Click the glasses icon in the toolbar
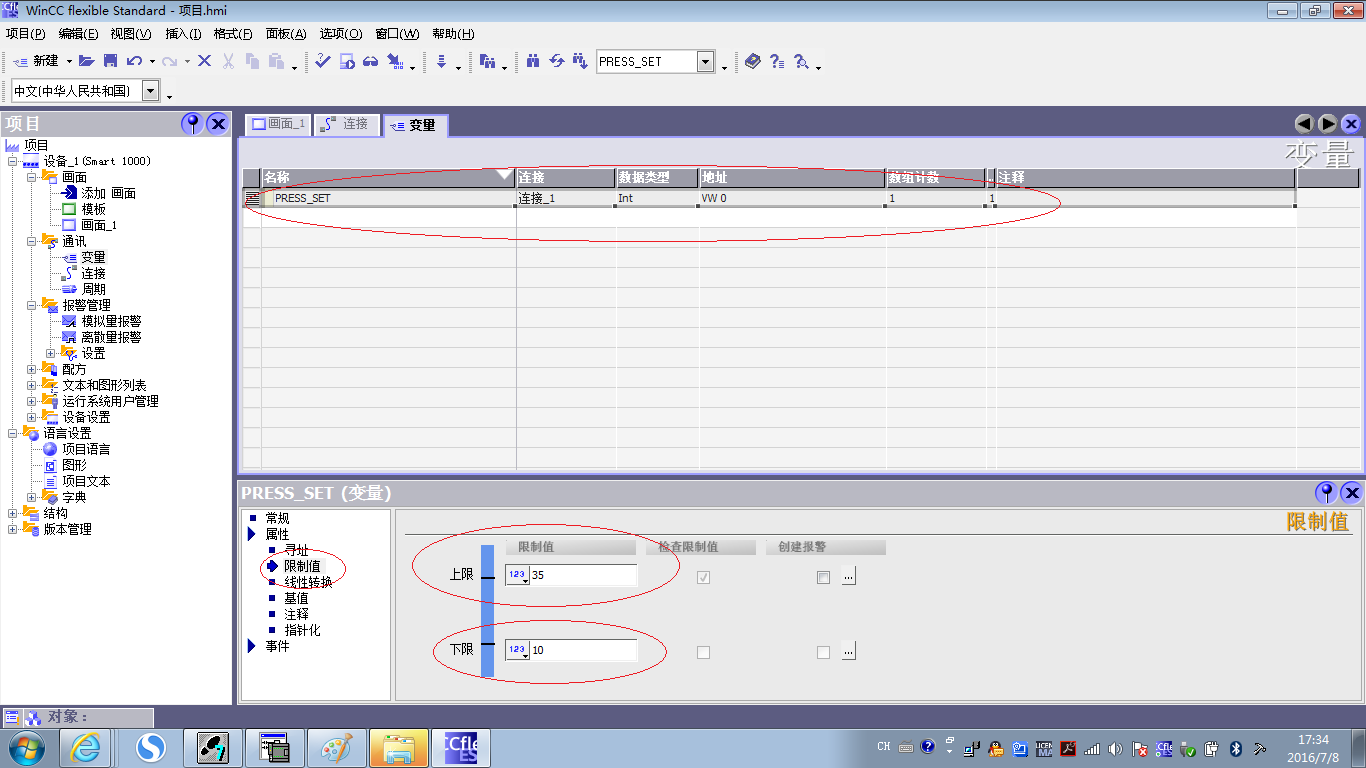 [371, 61]
